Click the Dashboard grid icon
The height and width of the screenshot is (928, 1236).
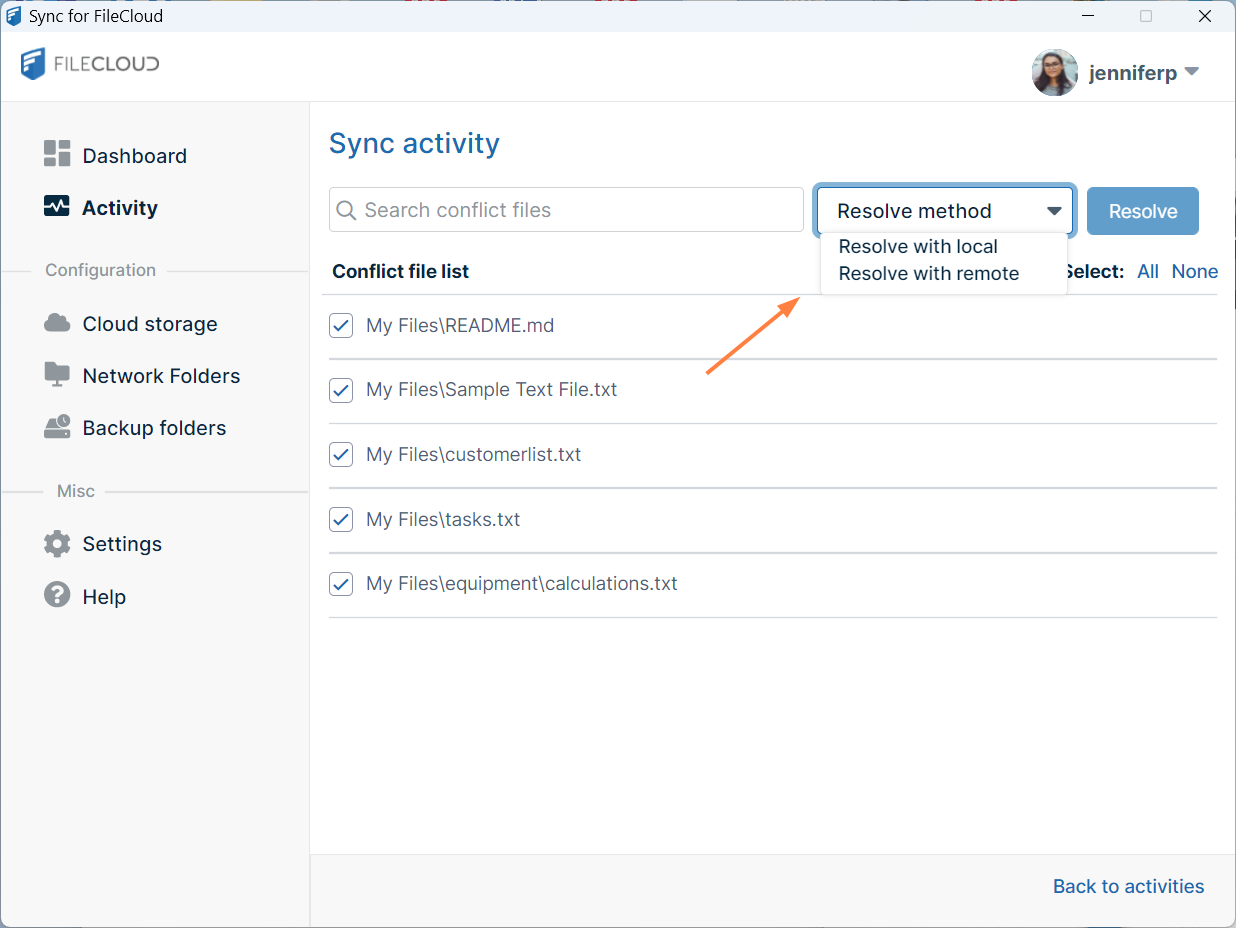pyautogui.click(x=57, y=154)
